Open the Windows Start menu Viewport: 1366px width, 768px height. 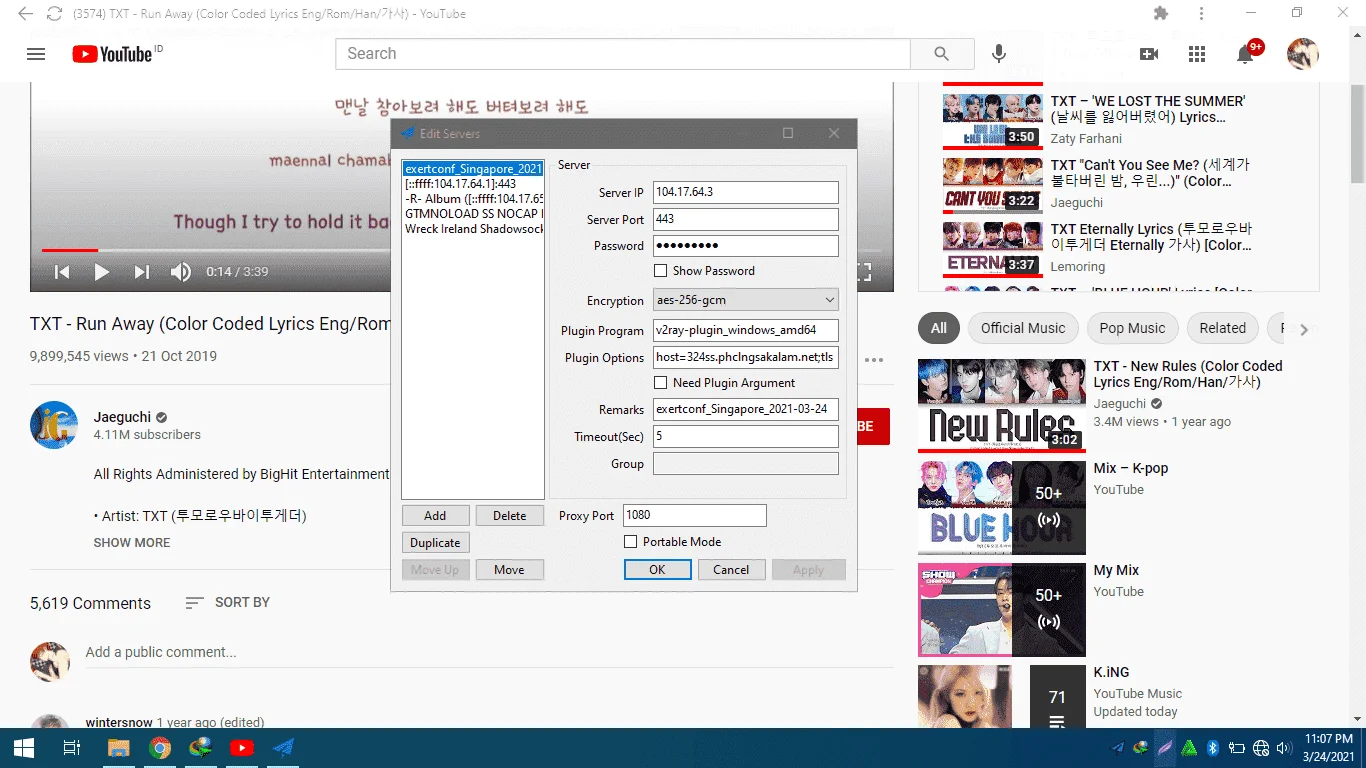click(23, 748)
